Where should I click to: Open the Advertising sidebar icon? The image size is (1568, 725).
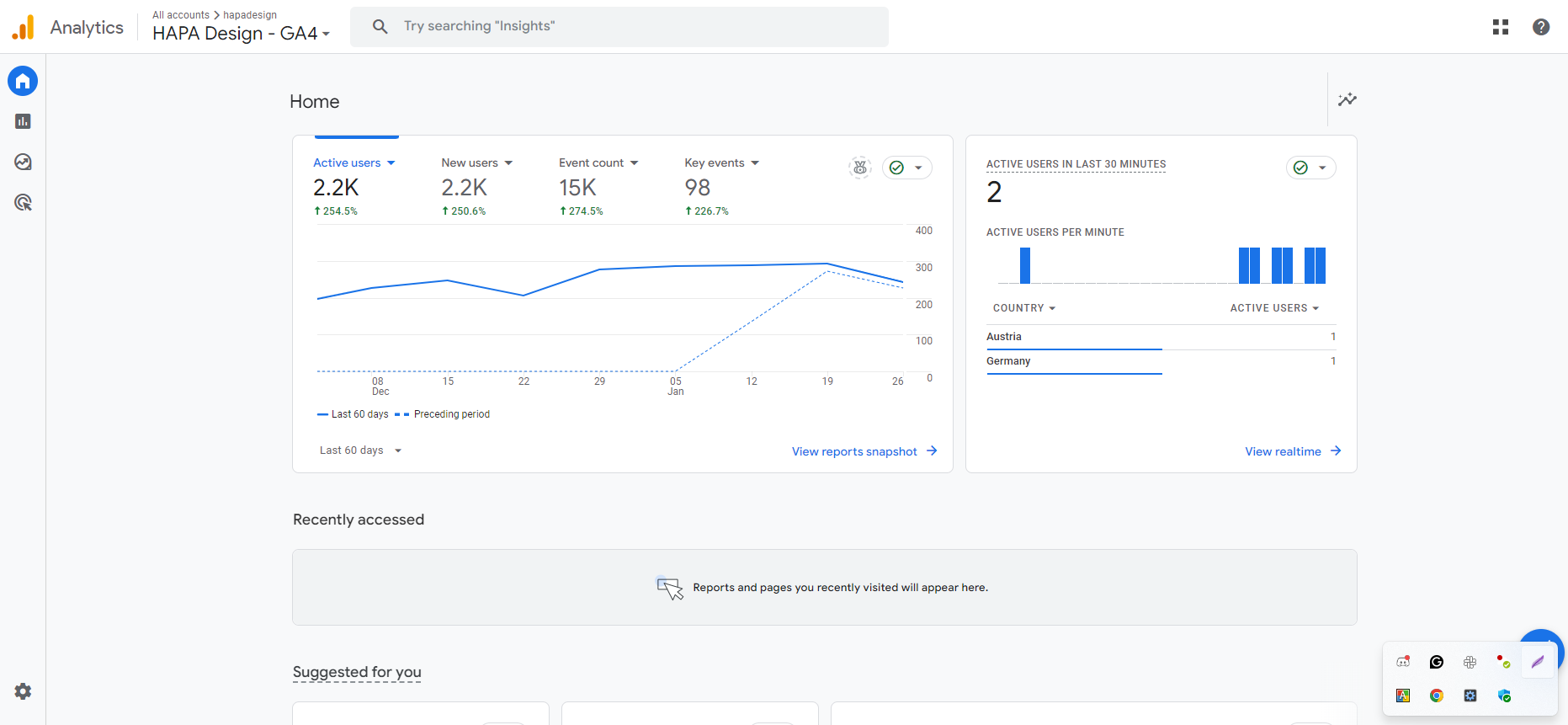coord(23,202)
